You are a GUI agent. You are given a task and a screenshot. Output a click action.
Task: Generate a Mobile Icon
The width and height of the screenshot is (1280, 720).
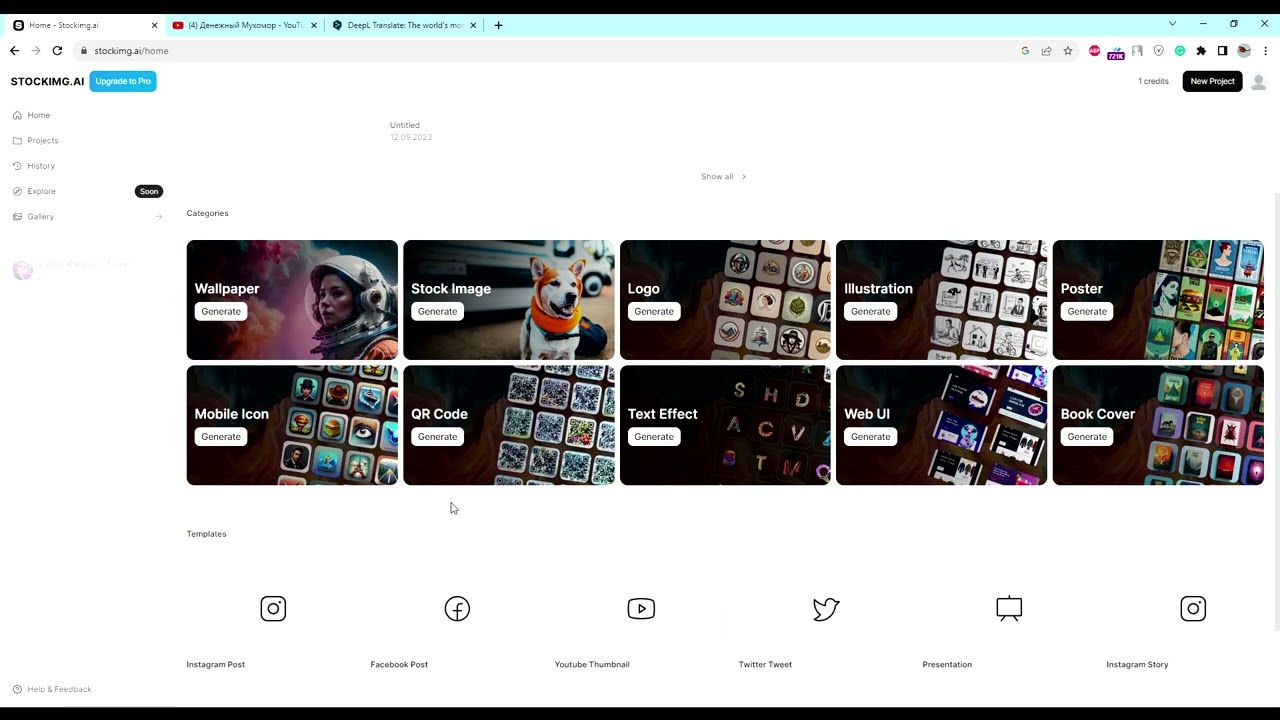pos(221,436)
